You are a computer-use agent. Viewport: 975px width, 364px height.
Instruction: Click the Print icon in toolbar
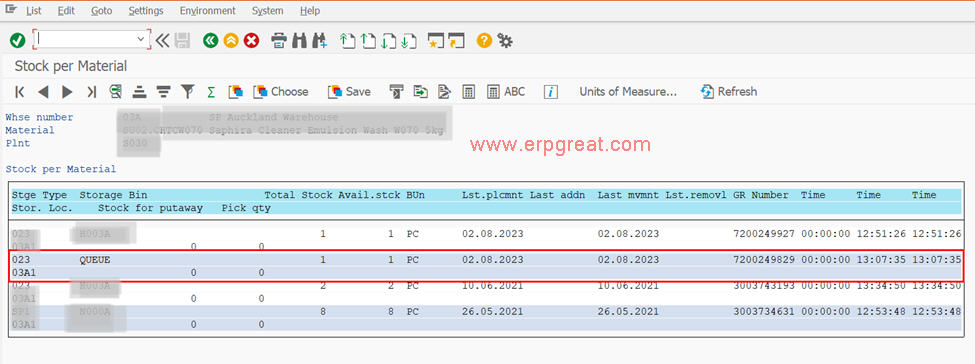tap(279, 41)
